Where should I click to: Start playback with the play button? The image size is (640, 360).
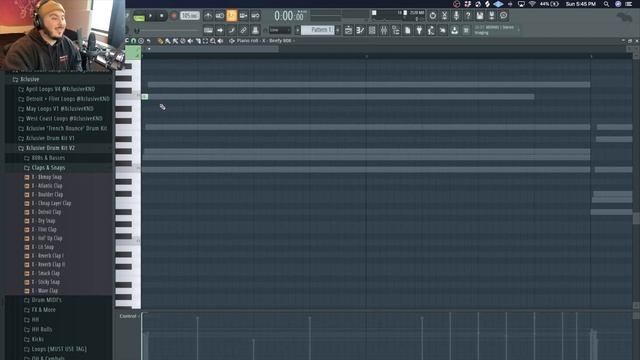click(x=151, y=16)
